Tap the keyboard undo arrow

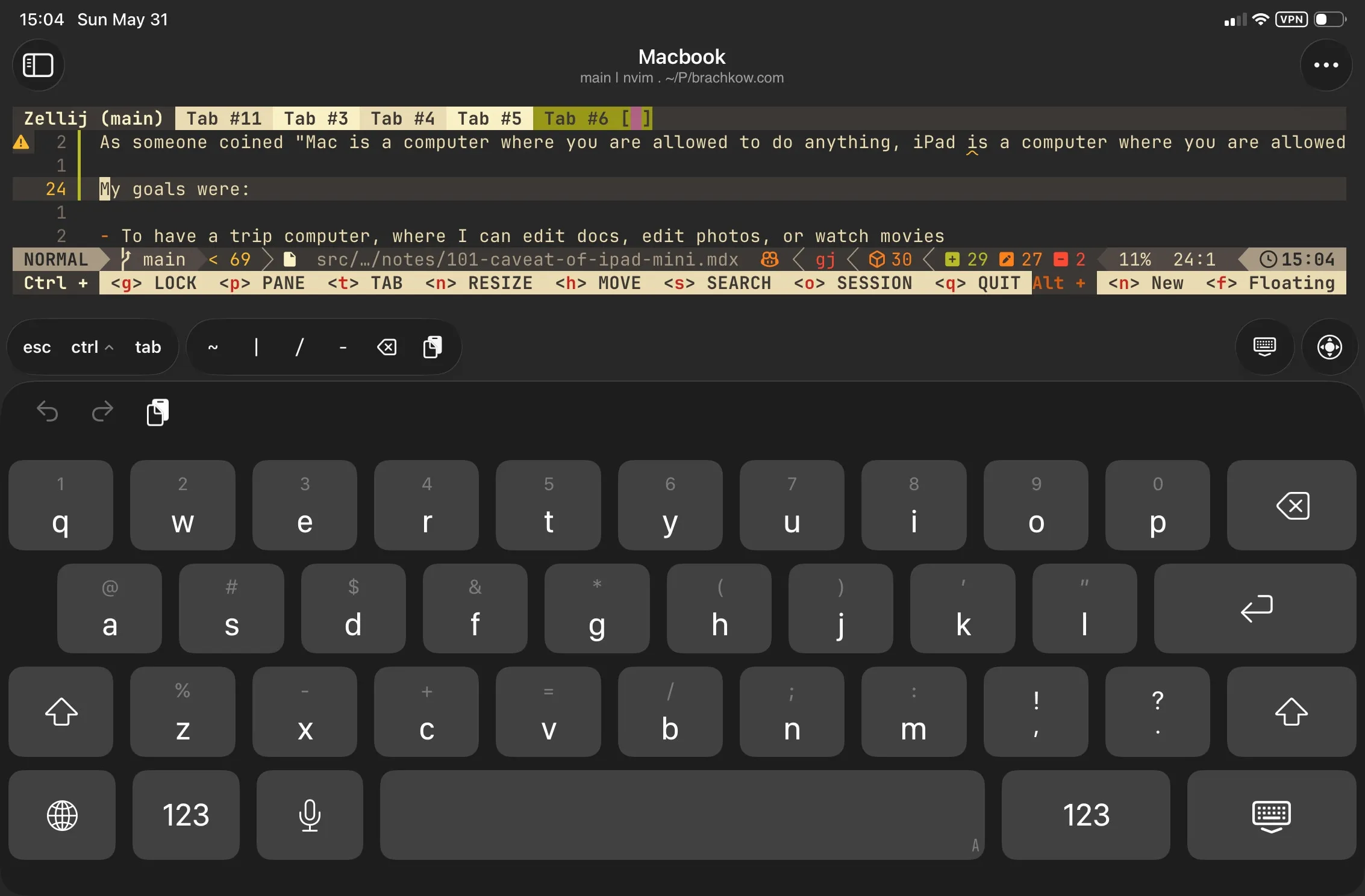coord(48,412)
